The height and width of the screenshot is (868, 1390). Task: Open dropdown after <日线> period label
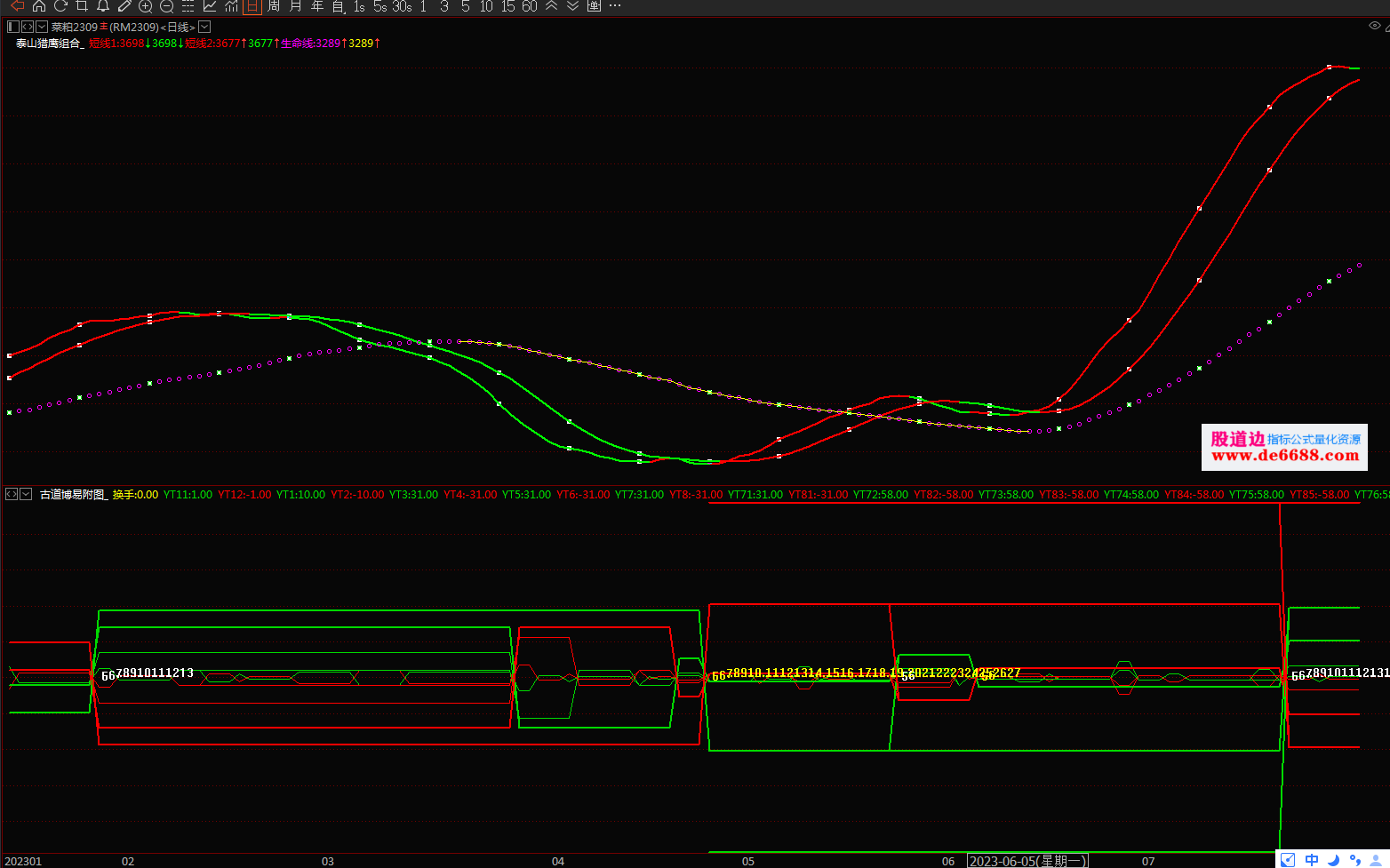[204, 28]
